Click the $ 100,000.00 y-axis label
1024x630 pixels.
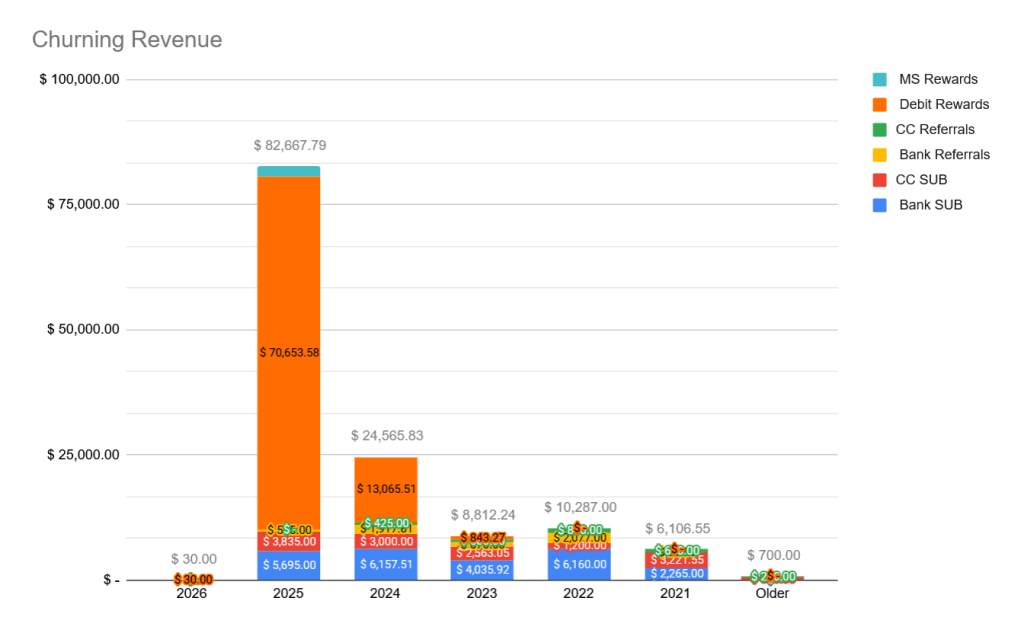(80, 80)
